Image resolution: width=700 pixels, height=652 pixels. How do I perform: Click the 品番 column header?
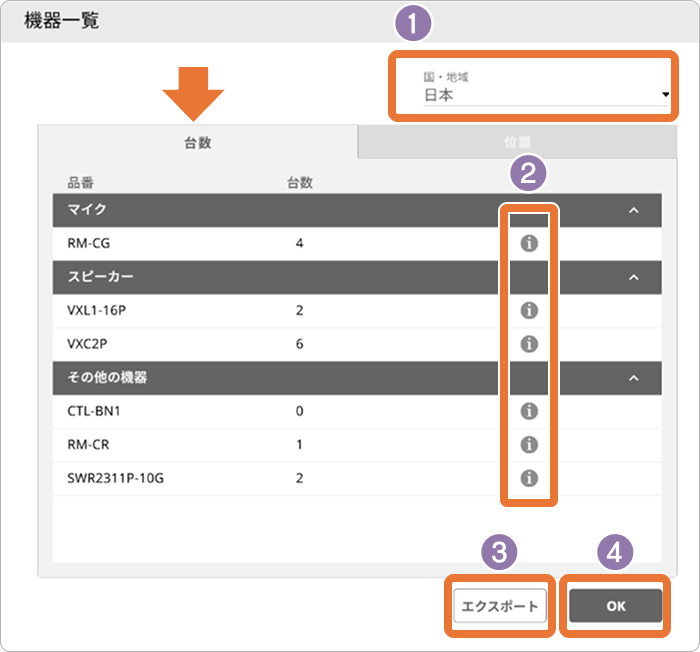(80, 182)
